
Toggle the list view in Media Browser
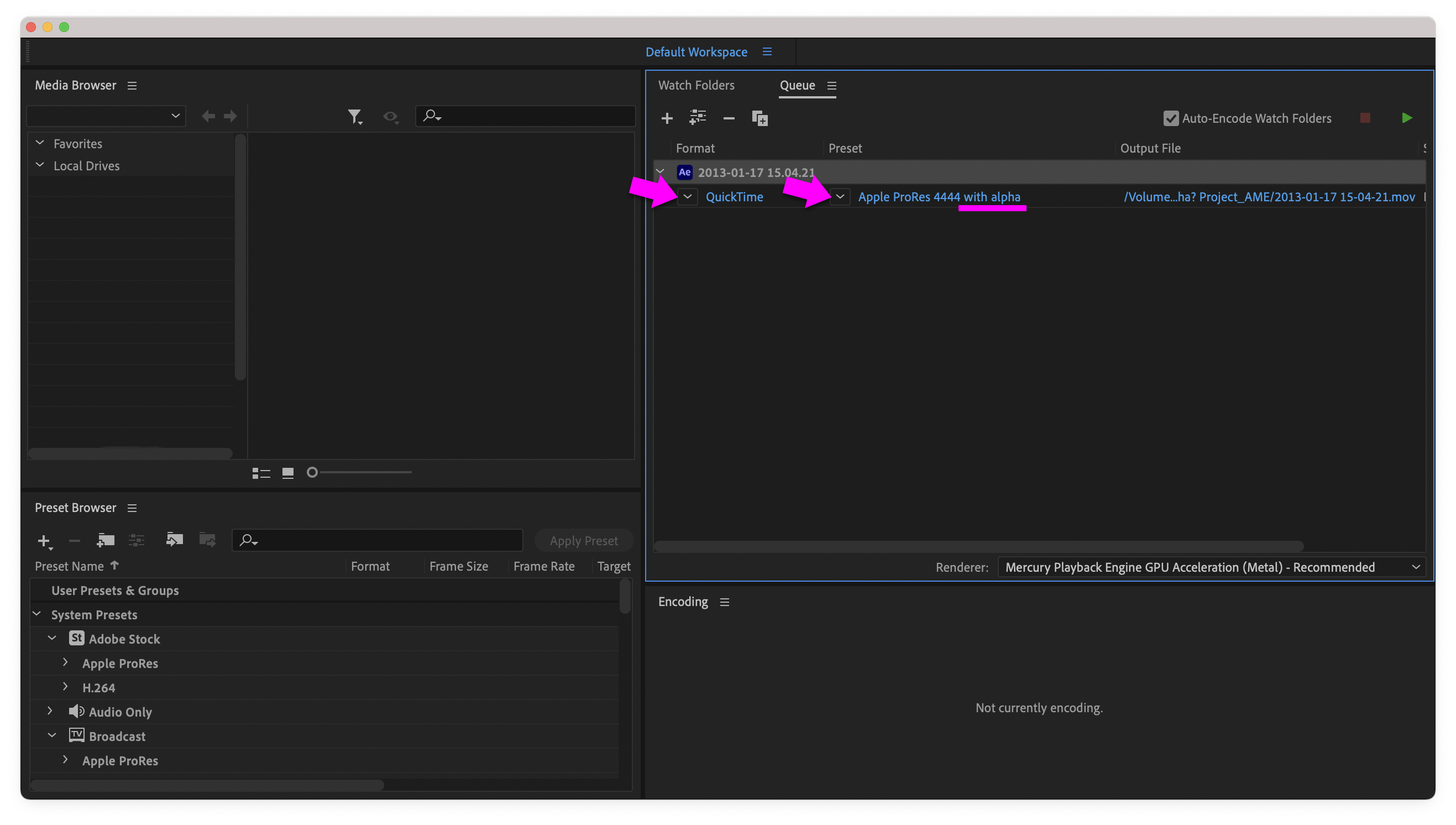(x=261, y=472)
